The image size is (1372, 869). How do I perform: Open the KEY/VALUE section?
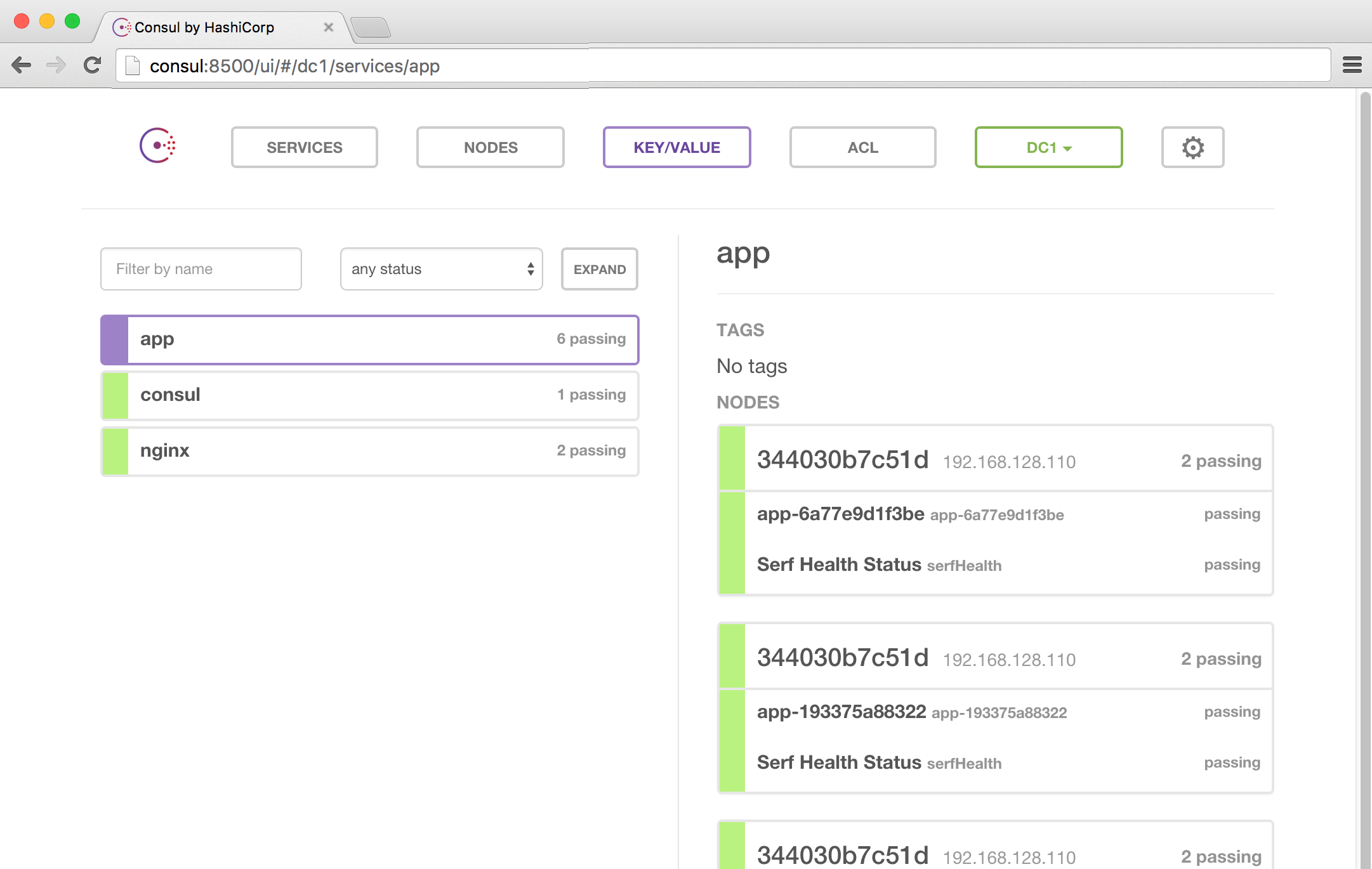click(676, 147)
